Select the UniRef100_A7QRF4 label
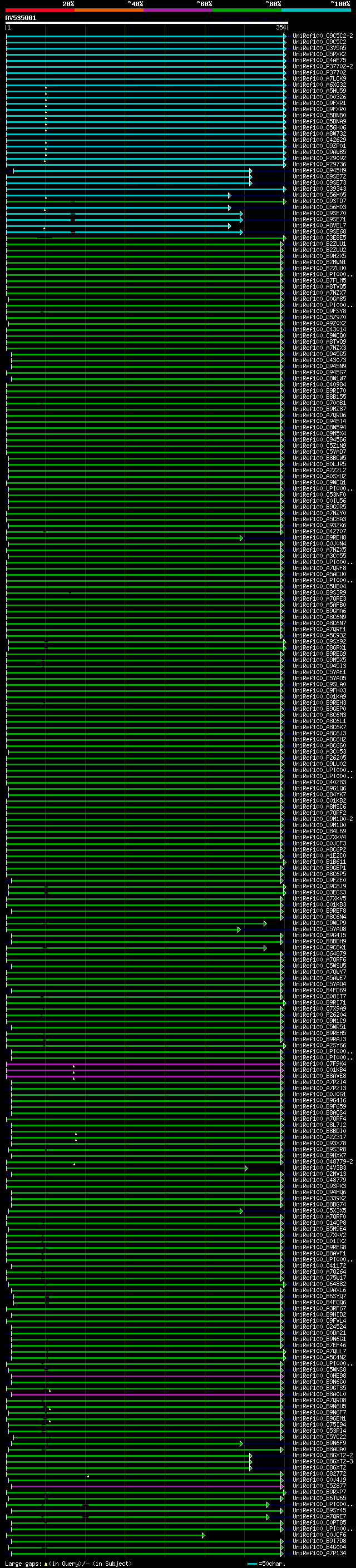 319,1118
